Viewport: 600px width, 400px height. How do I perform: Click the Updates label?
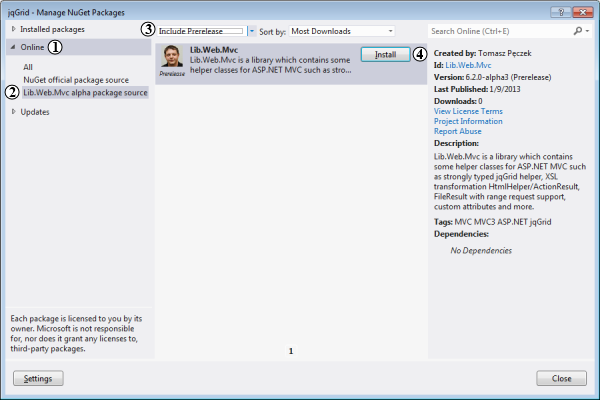coord(35,112)
